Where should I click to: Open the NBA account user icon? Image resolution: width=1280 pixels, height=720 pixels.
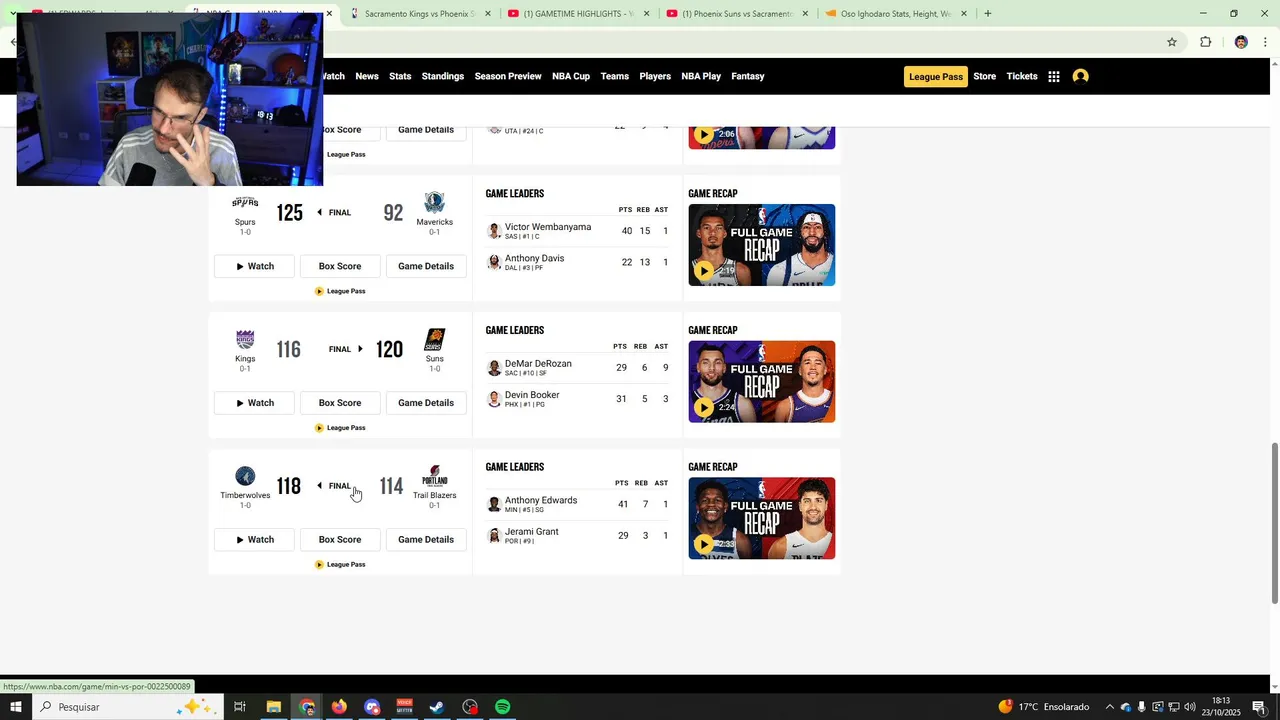pos(1080,76)
